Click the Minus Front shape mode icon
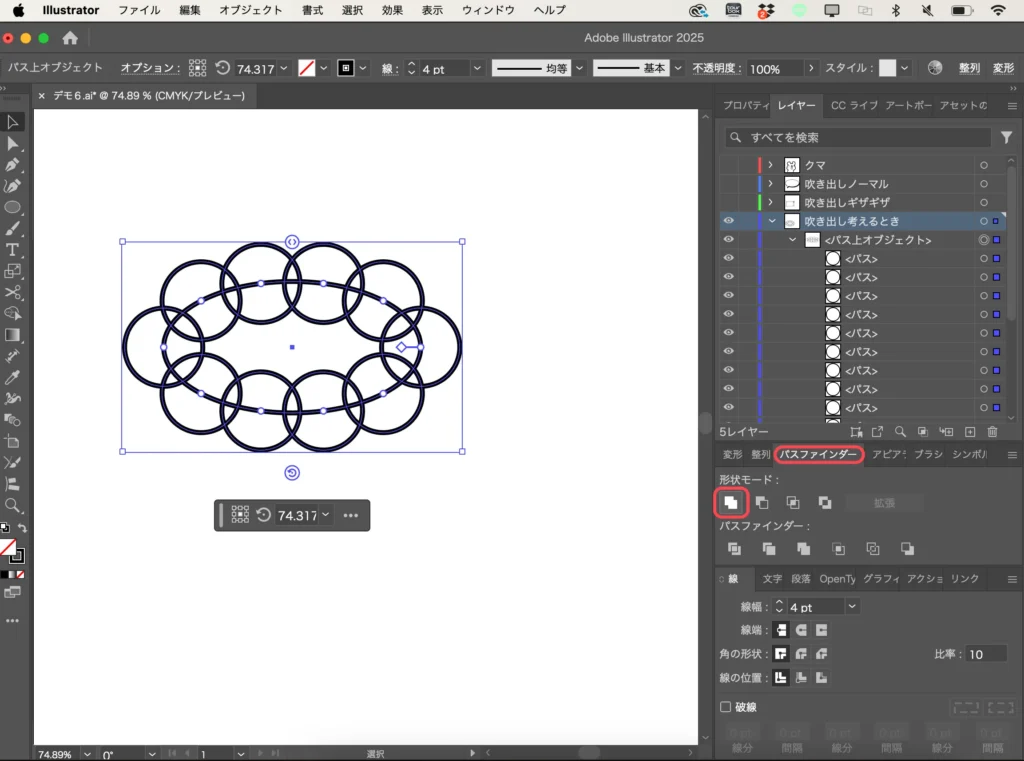 point(762,502)
